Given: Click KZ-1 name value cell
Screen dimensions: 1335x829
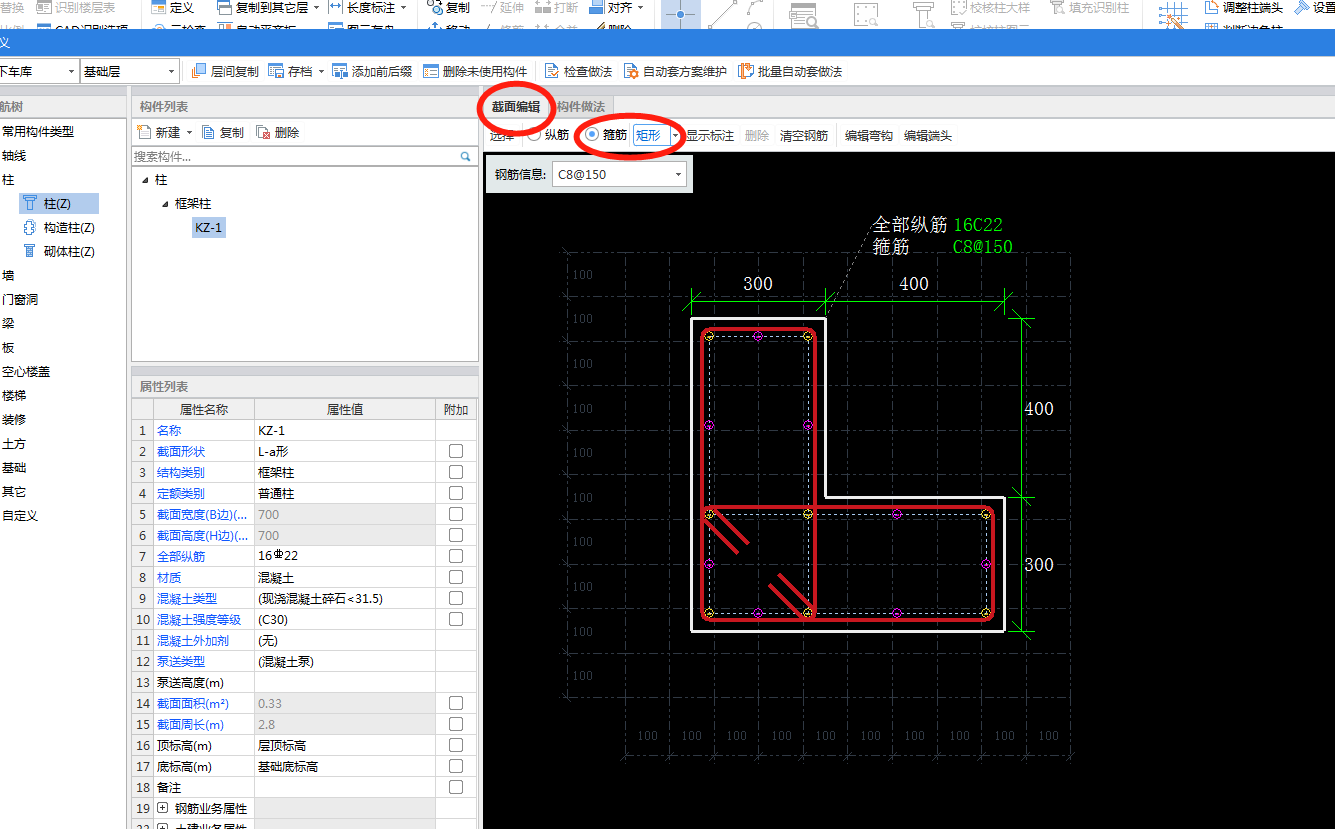Looking at the screenshot, I should pyautogui.click(x=345, y=430).
